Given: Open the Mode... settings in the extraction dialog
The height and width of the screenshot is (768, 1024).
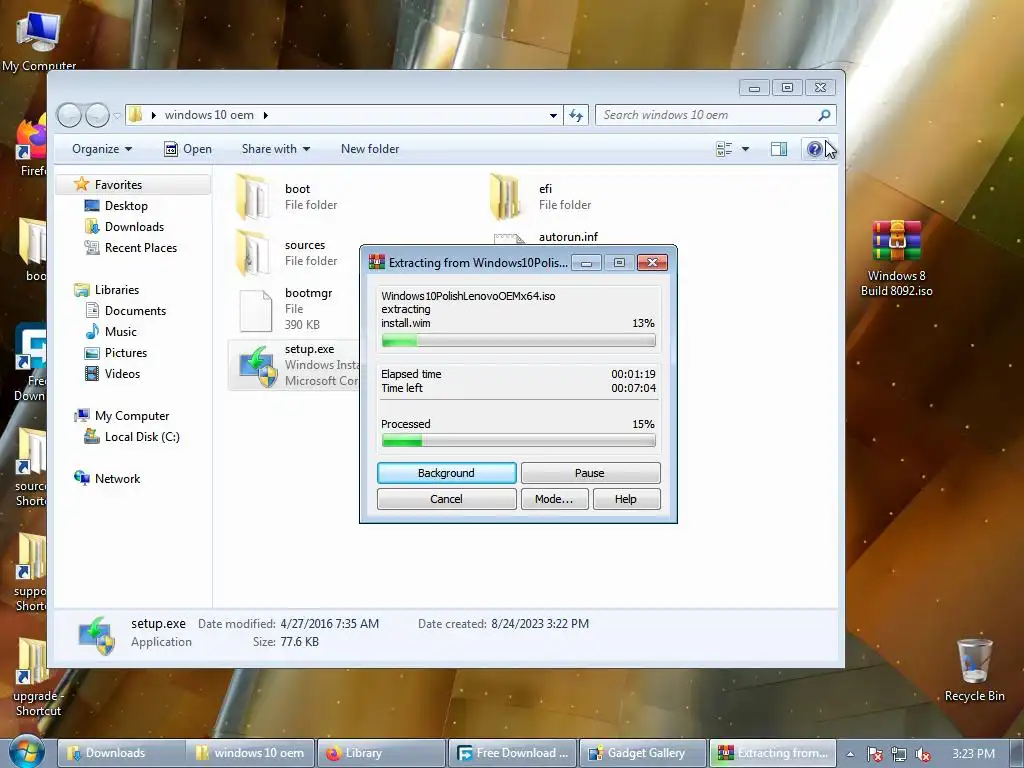Looking at the screenshot, I should (x=554, y=499).
